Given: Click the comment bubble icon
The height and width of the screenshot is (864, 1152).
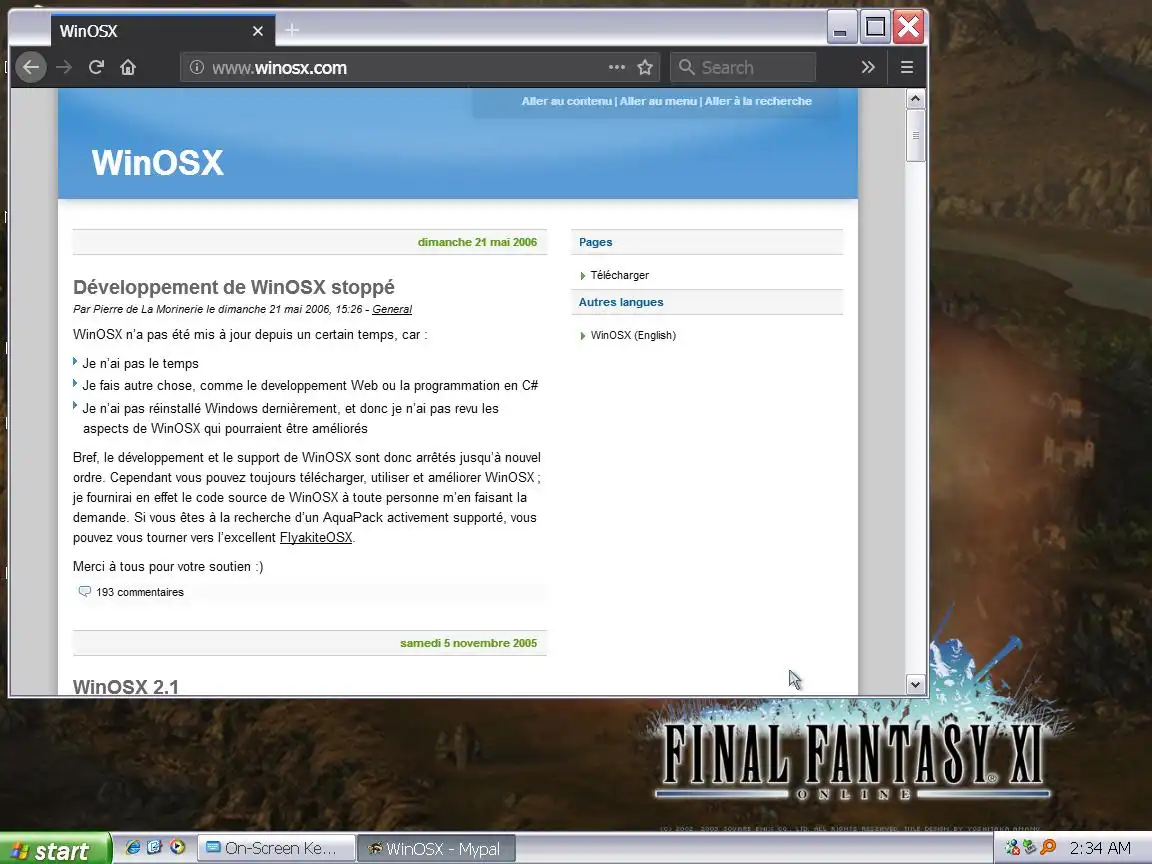Looking at the screenshot, I should (x=84, y=591).
